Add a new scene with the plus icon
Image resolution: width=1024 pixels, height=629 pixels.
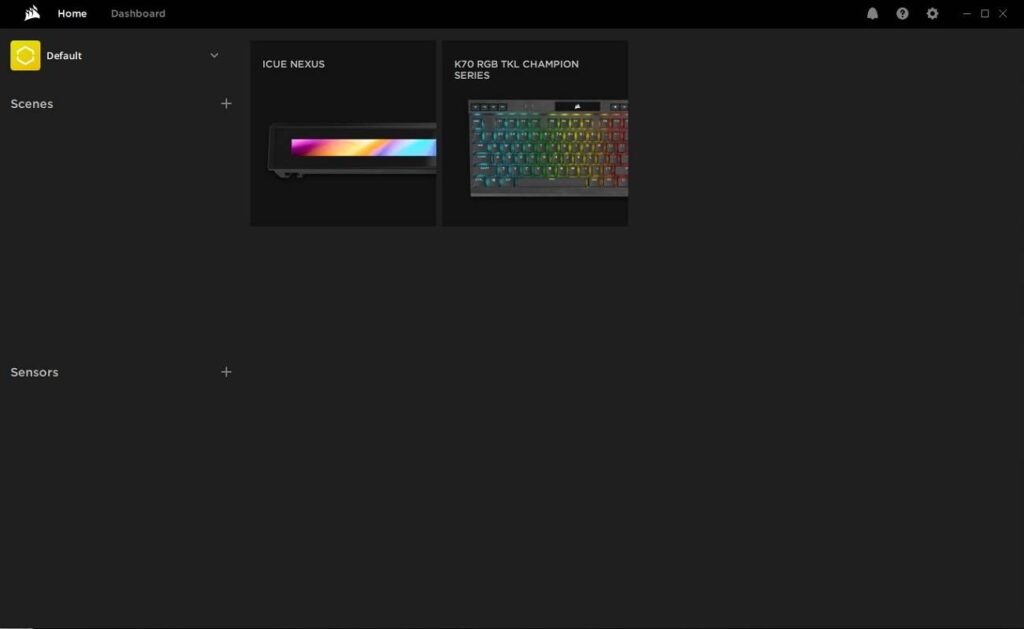pyautogui.click(x=226, y=104)
